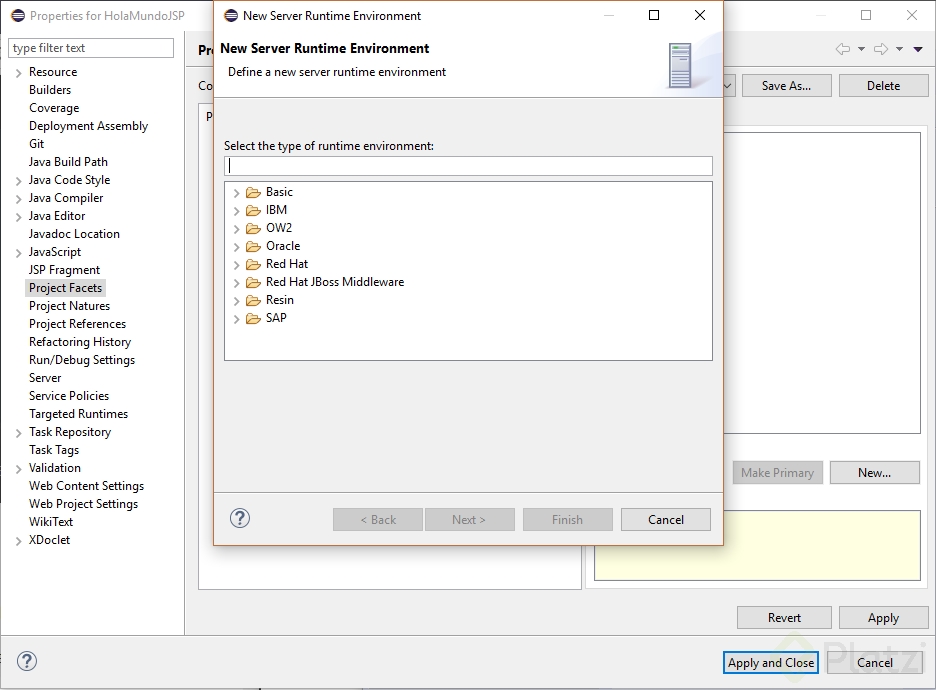Open back history dropdown arrow

tap(861, 50)
